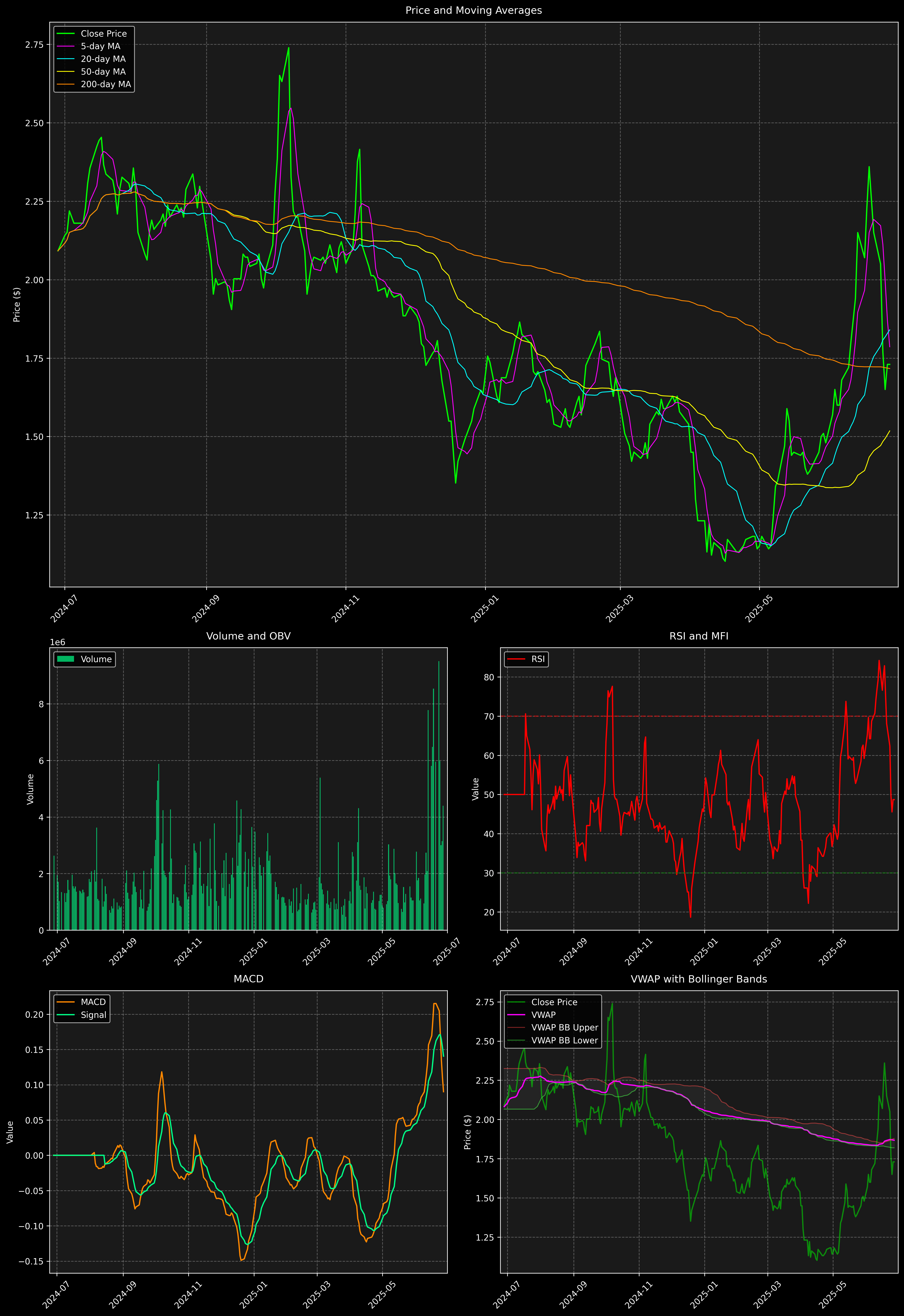Click the "Volume and OBV" chart title
The image size is (904, 1316).
[x=248, y=636]
